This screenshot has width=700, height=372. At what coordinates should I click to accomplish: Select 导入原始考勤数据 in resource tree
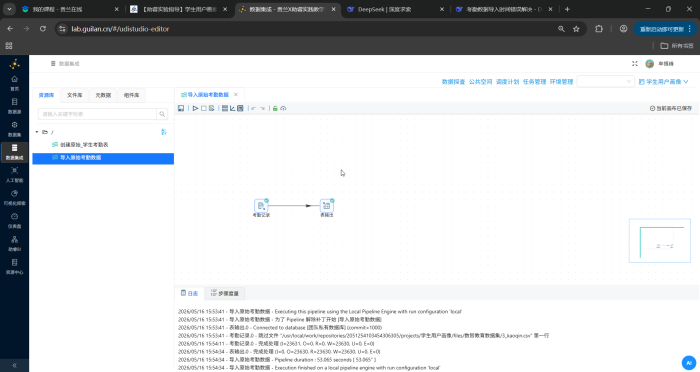point(103,158)
